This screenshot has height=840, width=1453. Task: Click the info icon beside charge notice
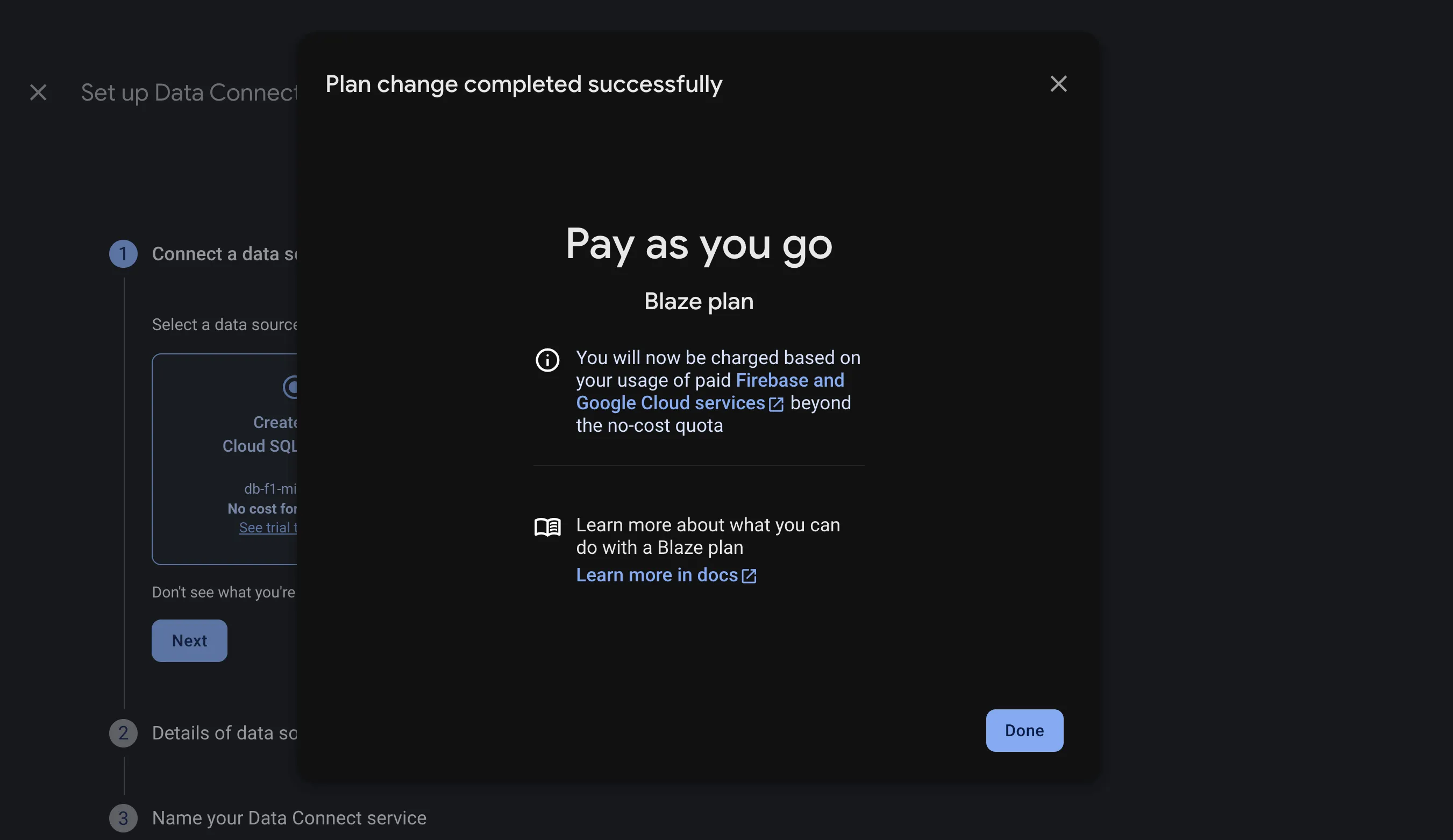[547, 360]
